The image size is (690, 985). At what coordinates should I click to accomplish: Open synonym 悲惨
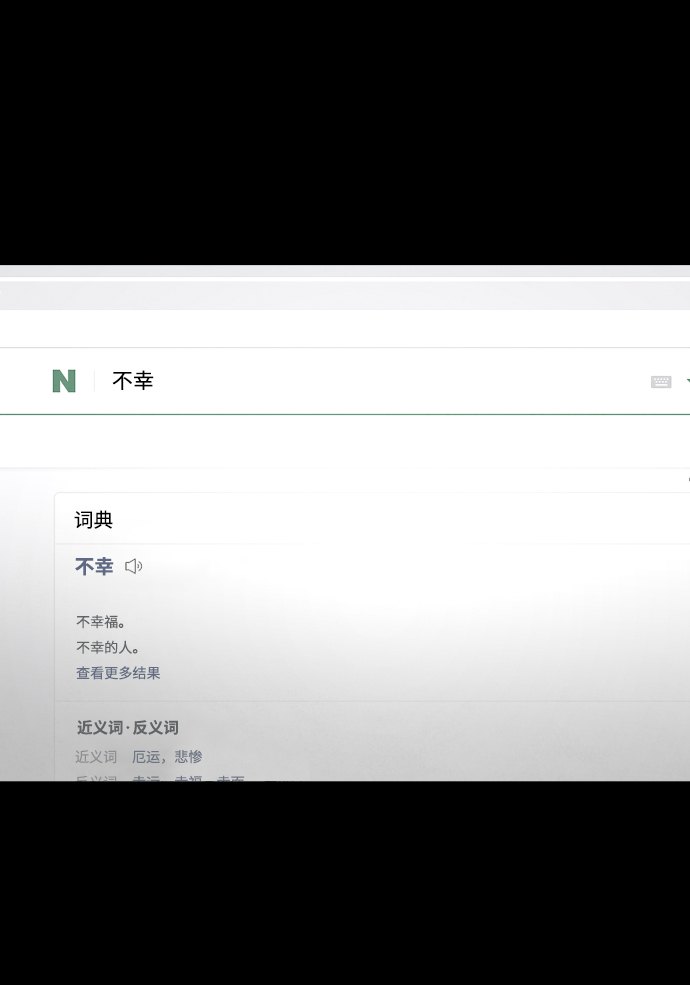coord(189,757)
